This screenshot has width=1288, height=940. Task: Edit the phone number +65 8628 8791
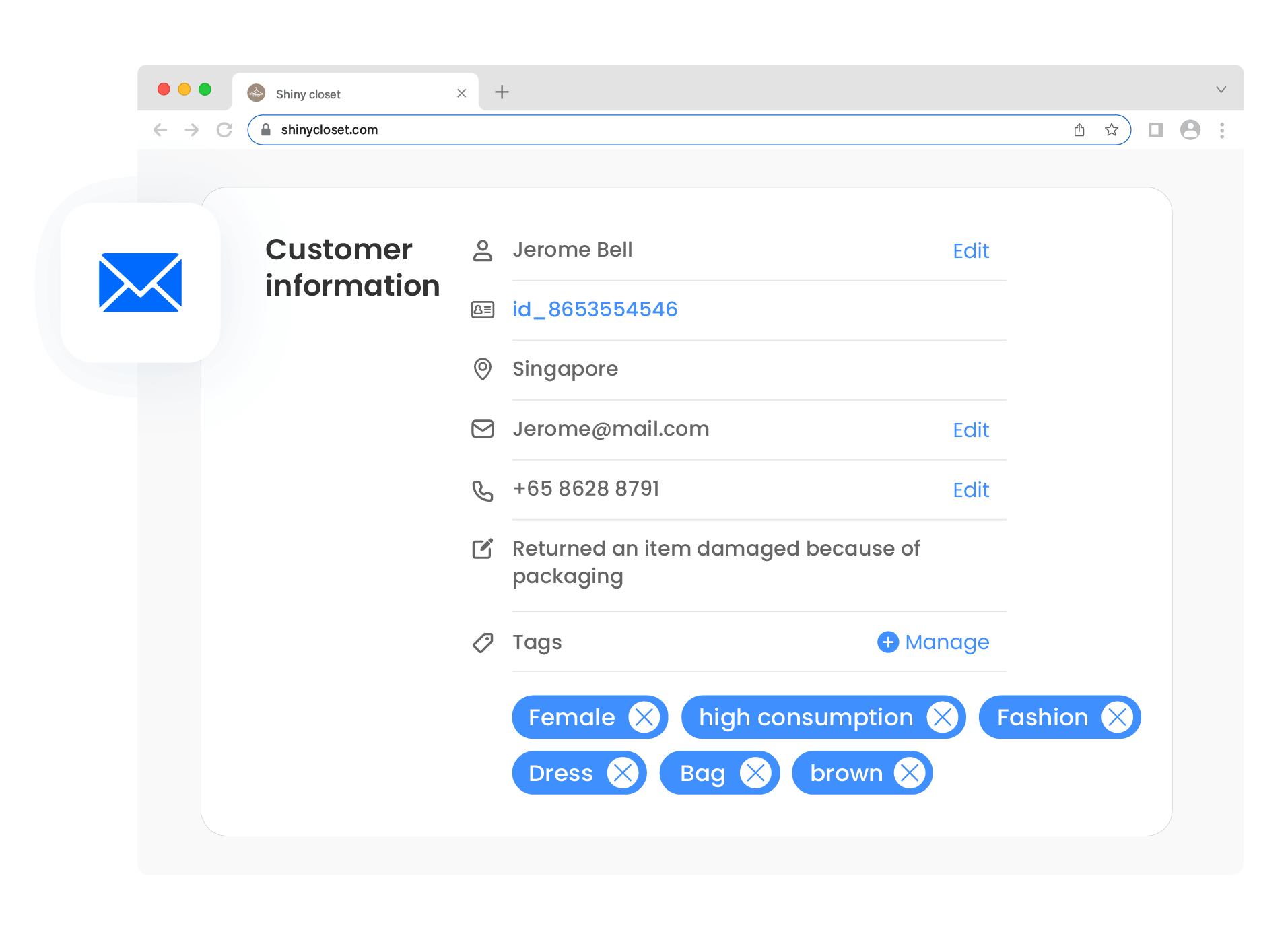tap(971, 490)
